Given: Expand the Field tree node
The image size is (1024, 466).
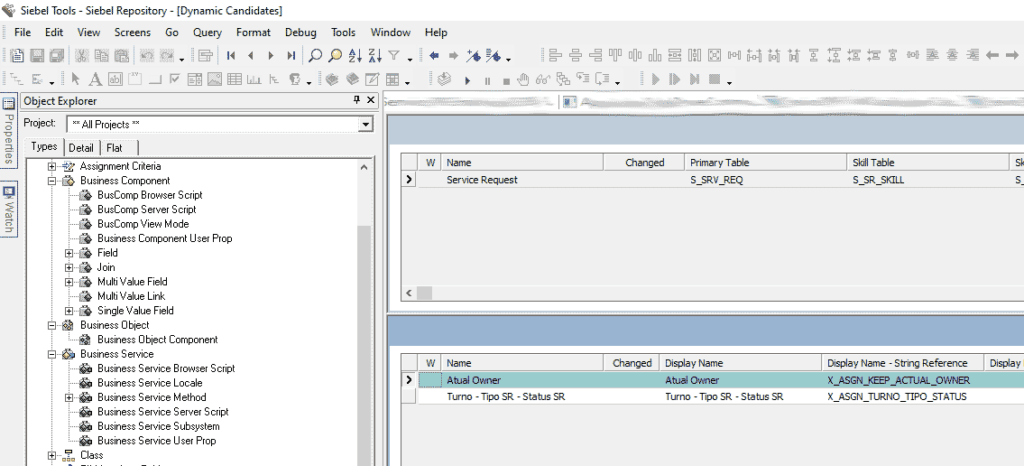Looking at the screenshot, I should (x=69, y=253).
